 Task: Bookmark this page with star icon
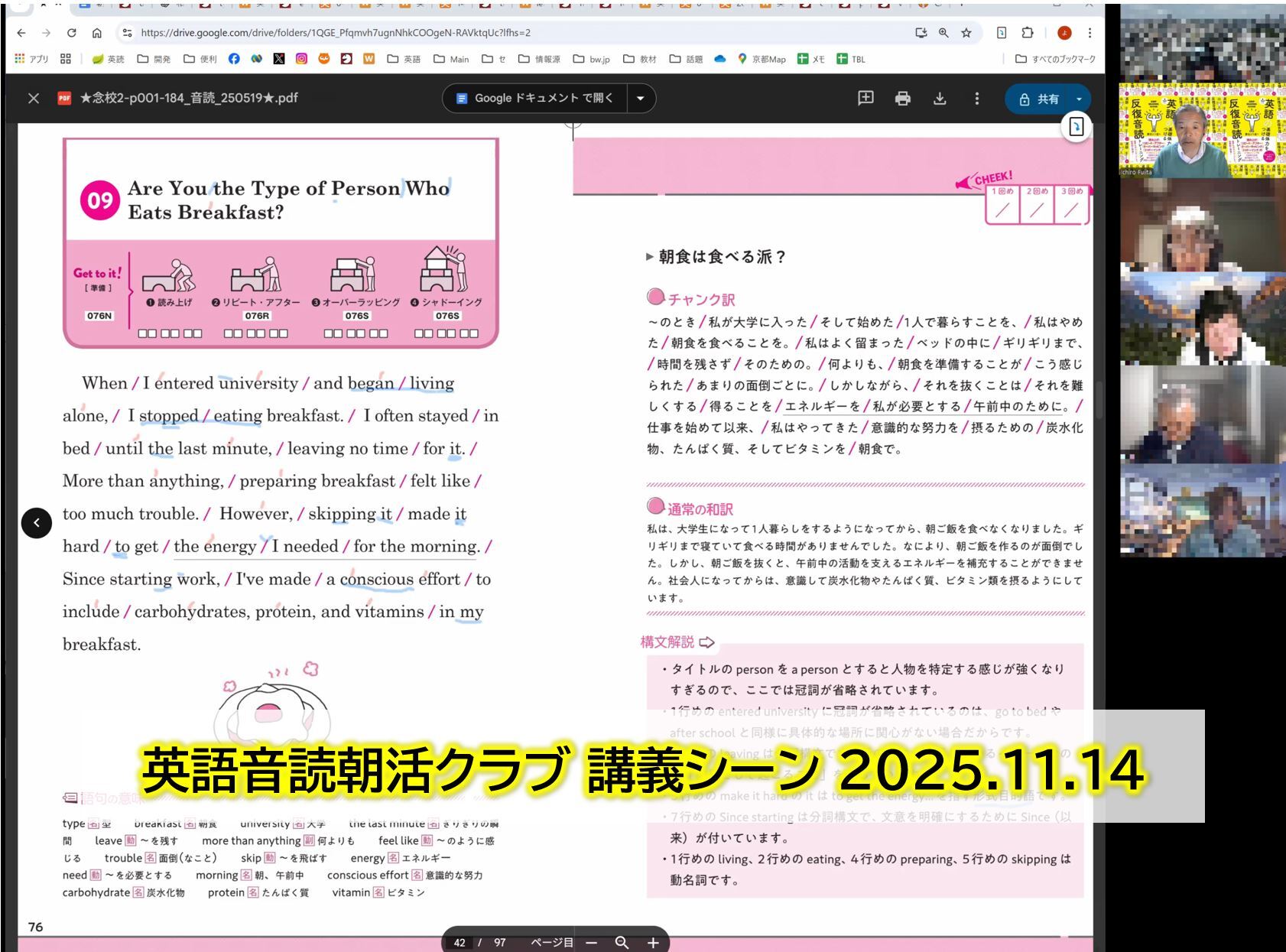(x=966, y=33)
